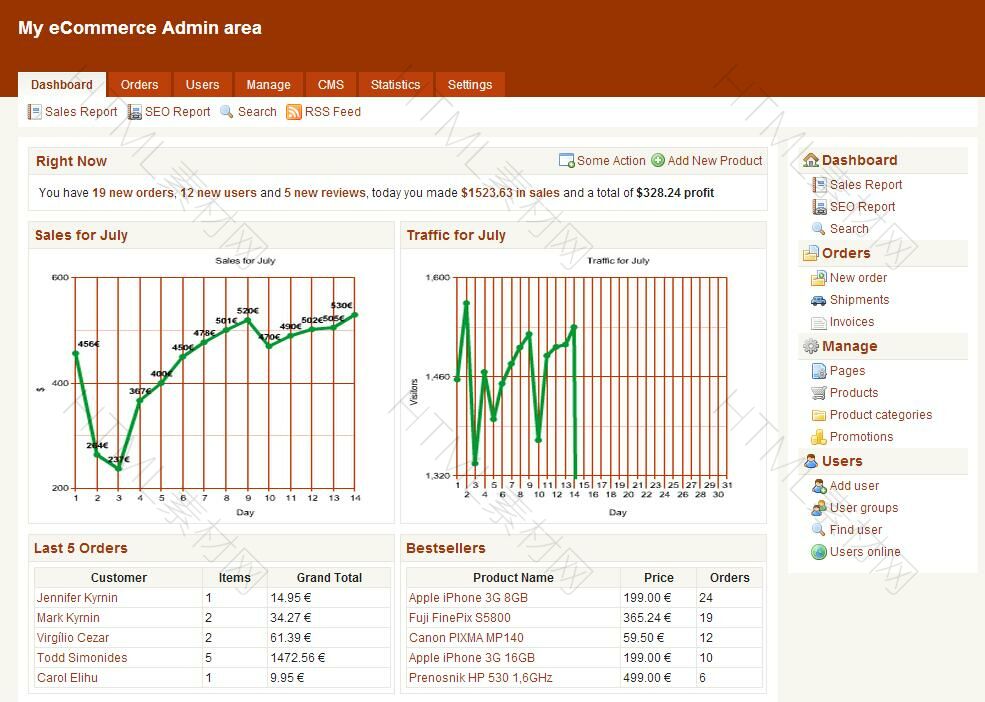Click the Shipments truck icon in sidebar

coord(818,300)
